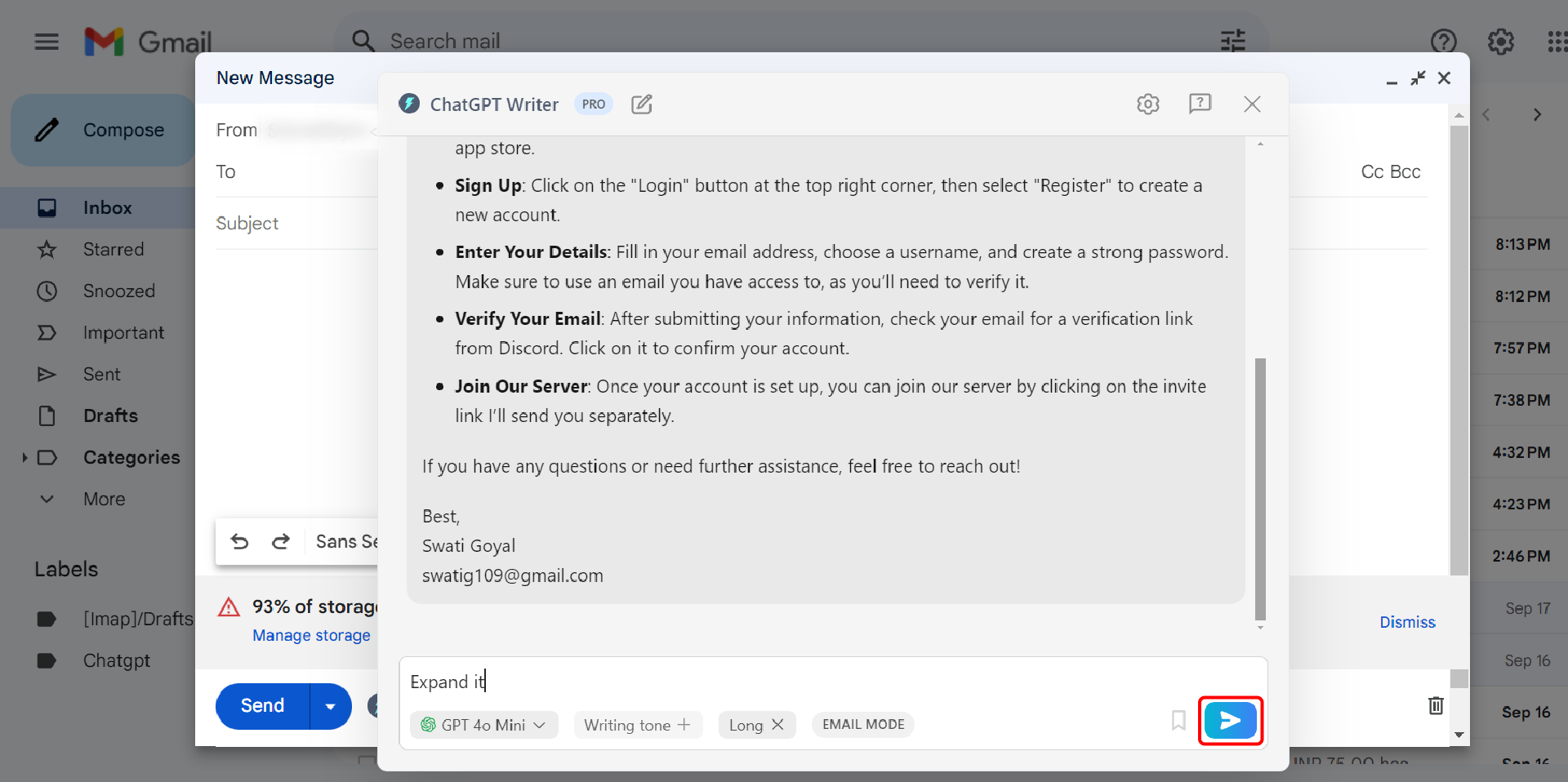Open ChatGPT Writer feedback help icon
This screenshot has width=1568, height=782.
1200,104
